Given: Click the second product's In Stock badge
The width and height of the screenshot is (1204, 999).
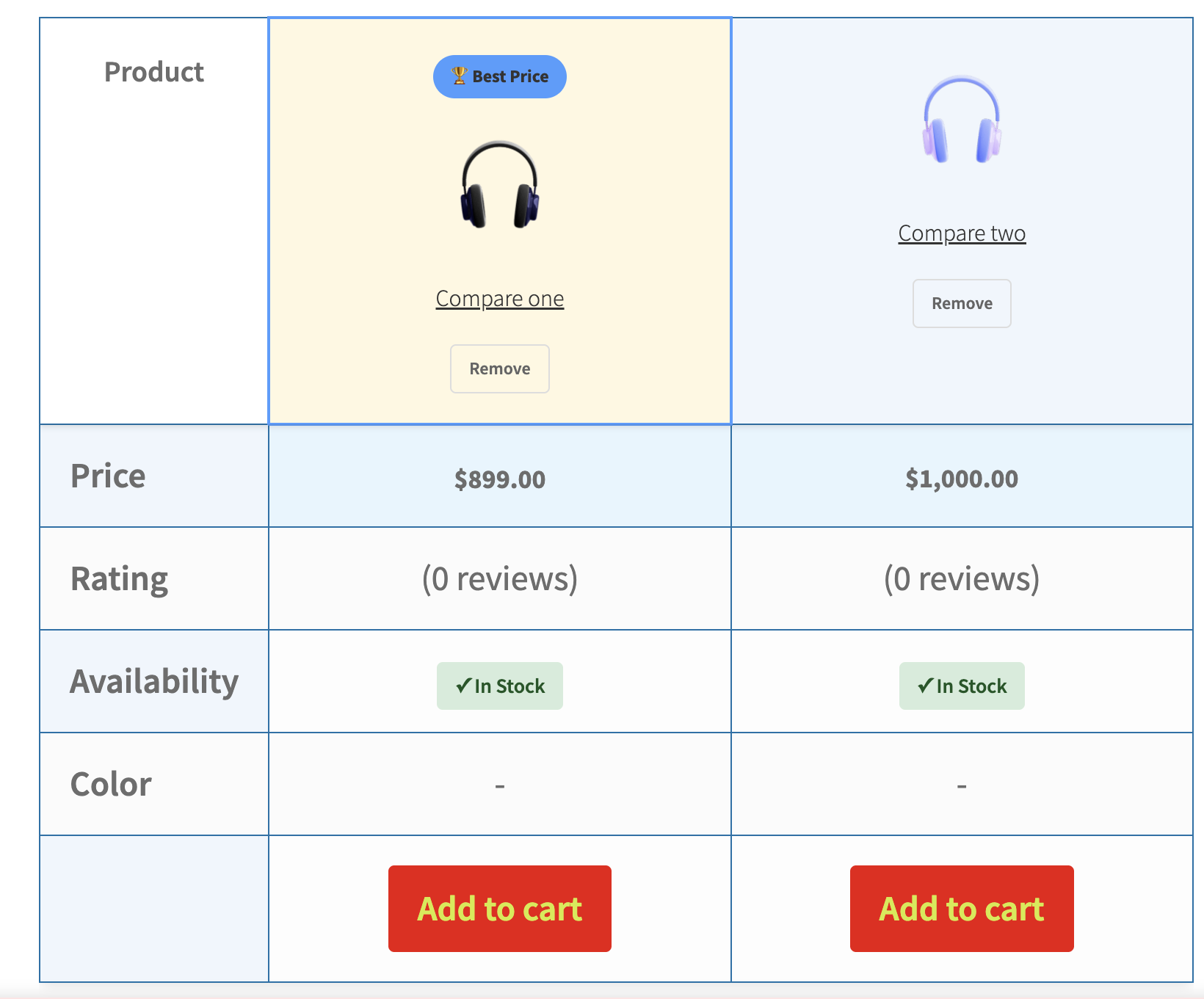Looking at the screenshot, I should (962, 686).
